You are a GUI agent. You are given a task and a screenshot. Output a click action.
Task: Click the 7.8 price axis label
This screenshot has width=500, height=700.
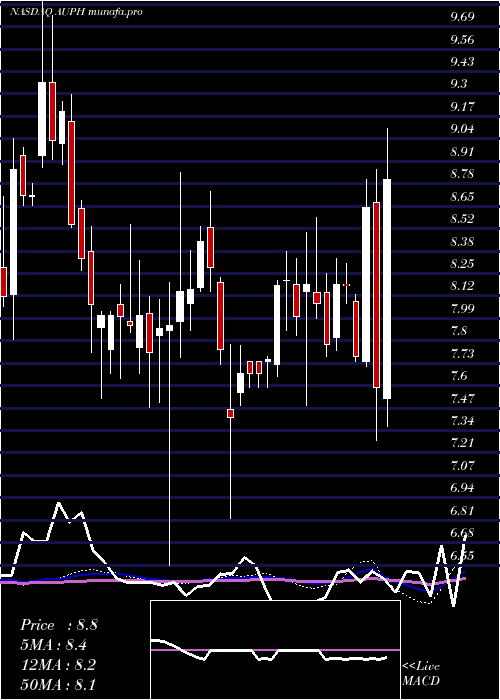459,331
